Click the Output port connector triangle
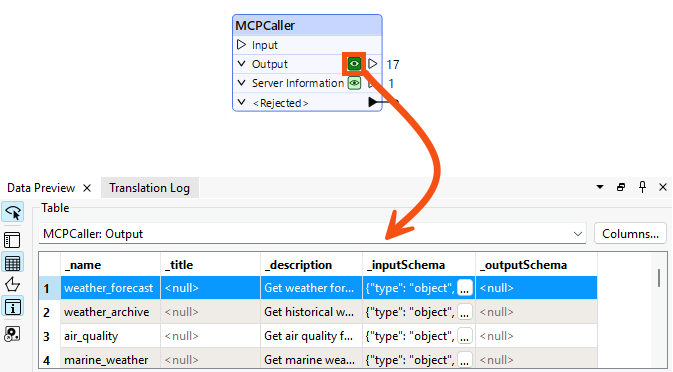Screen dimensions: 673x372 (373, 64)
